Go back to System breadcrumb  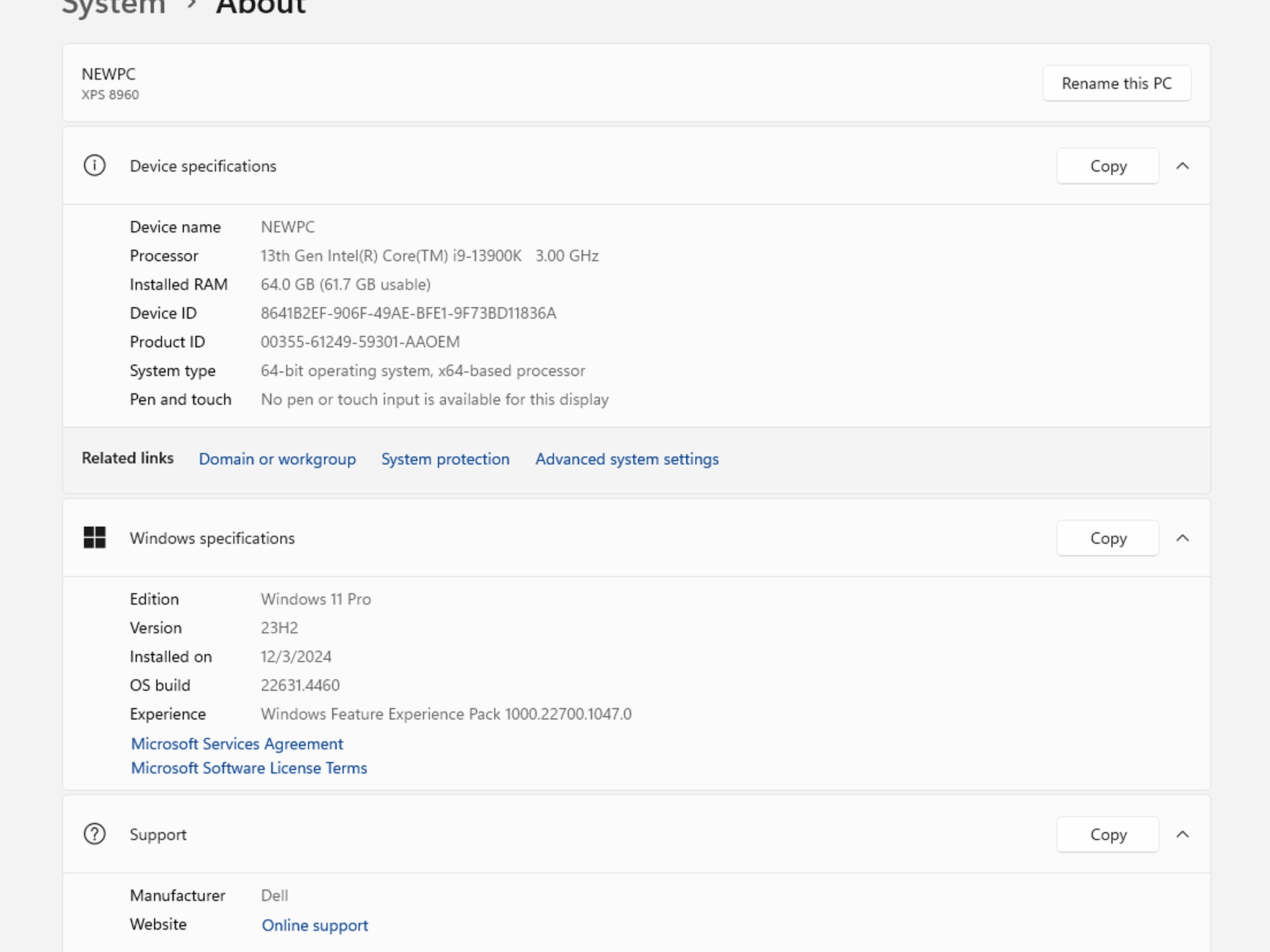click(x=114, y=6)
